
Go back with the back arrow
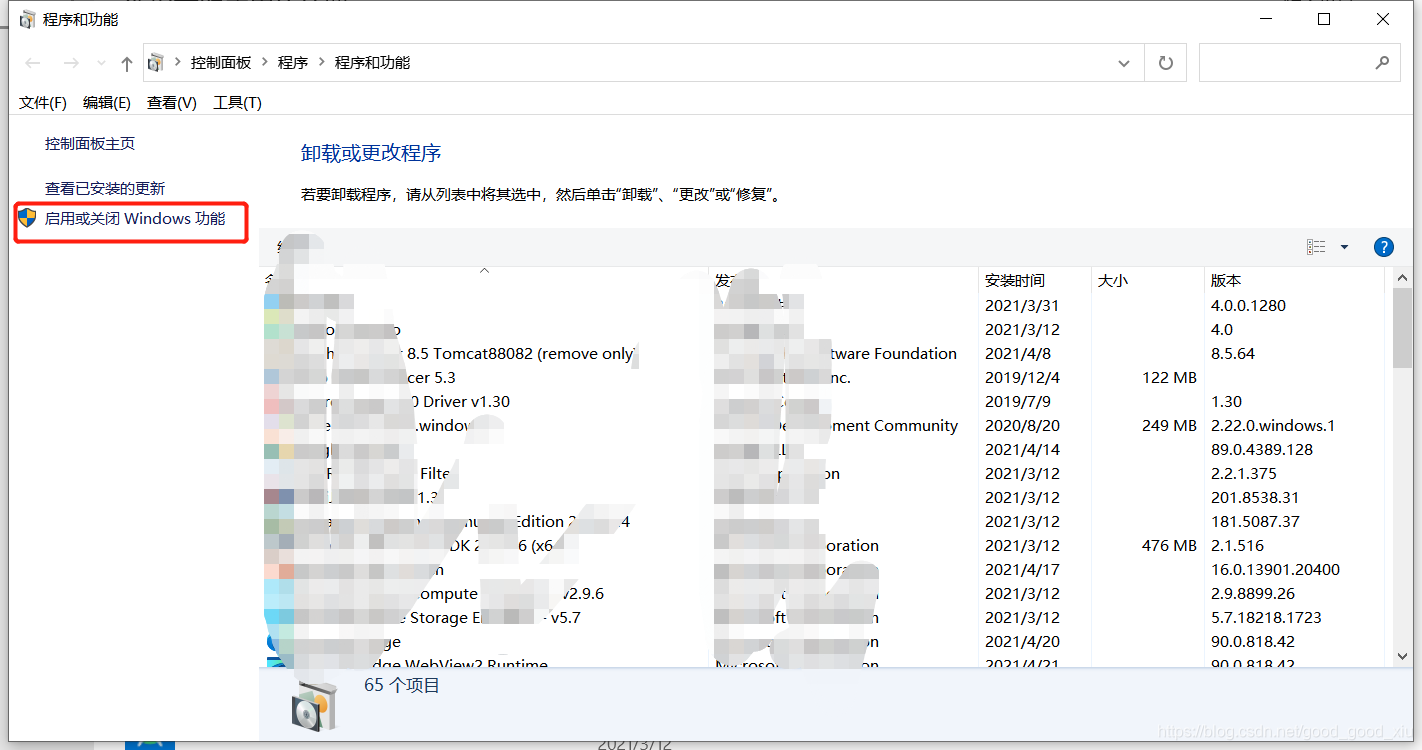33,63
